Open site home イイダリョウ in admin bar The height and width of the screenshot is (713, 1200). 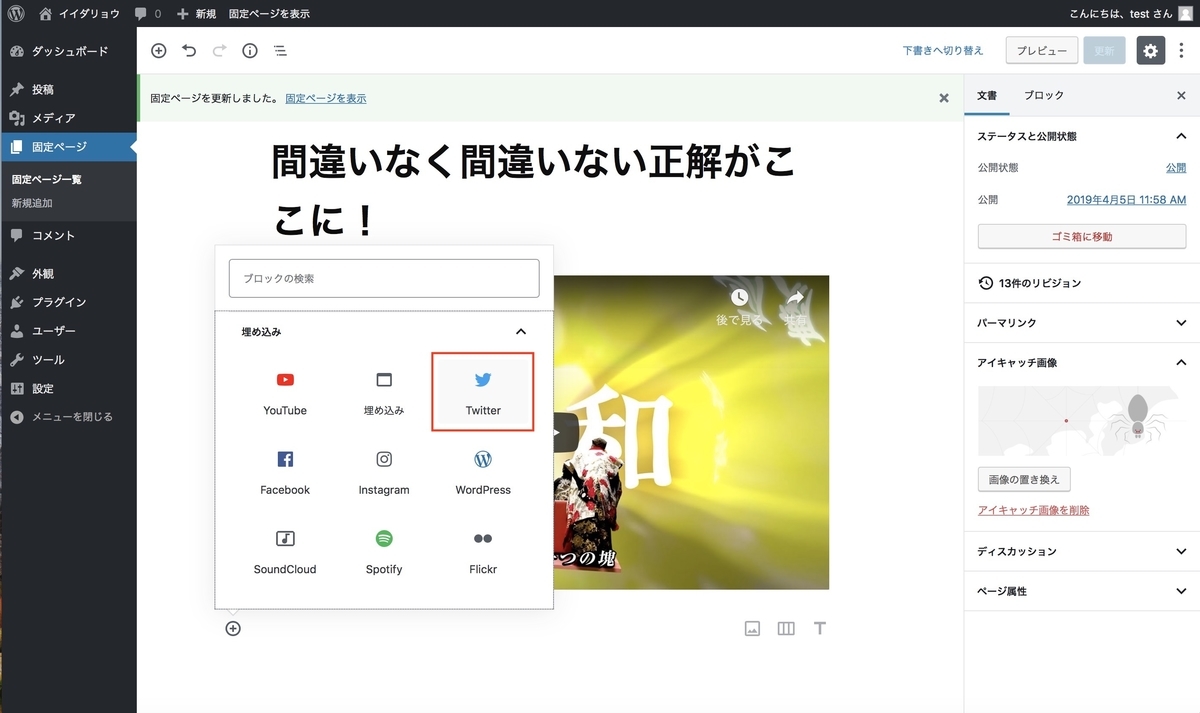79,14
